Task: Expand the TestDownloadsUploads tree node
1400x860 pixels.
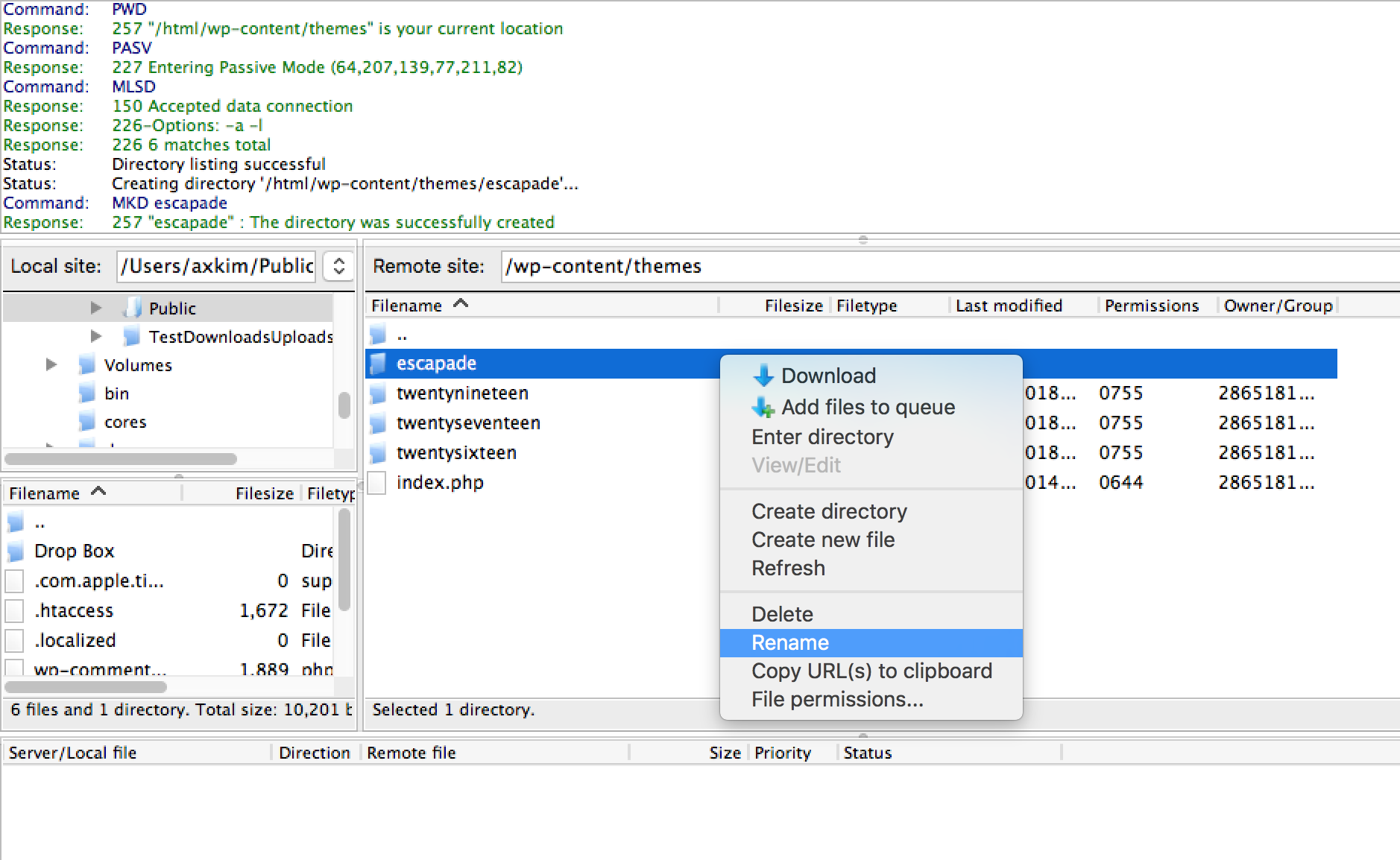Action: 95,336
